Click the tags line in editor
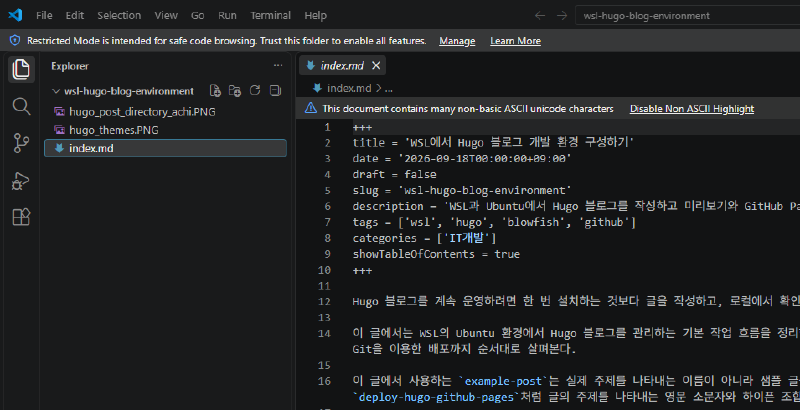The width and height of the screenshot is (800, 410). coord(494,222)
